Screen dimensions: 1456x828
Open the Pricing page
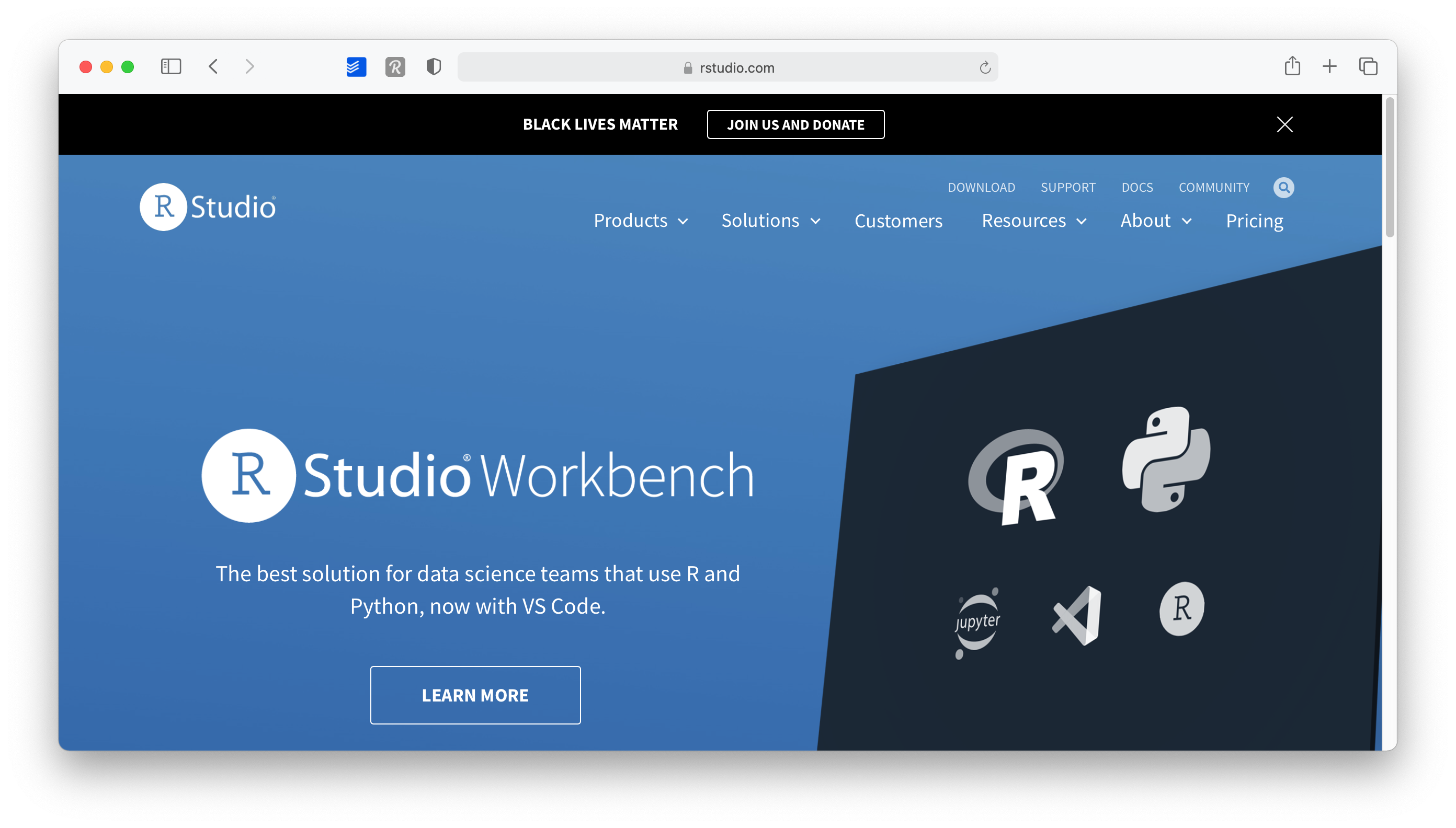coord(1254,221)
